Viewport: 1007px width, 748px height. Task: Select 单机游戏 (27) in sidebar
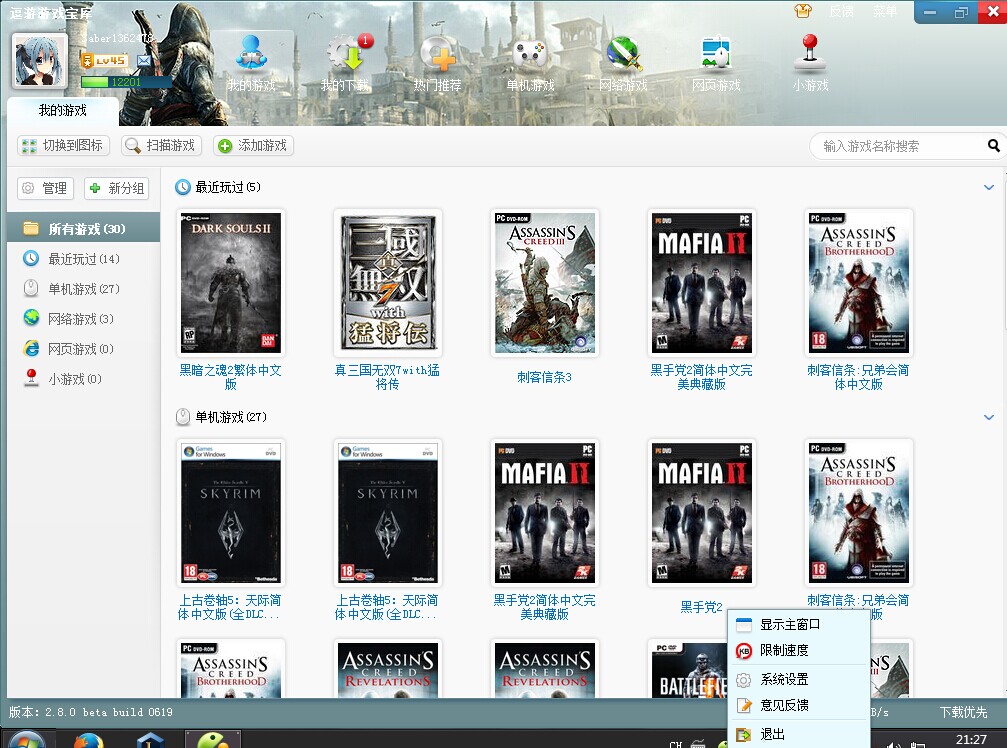83,289
